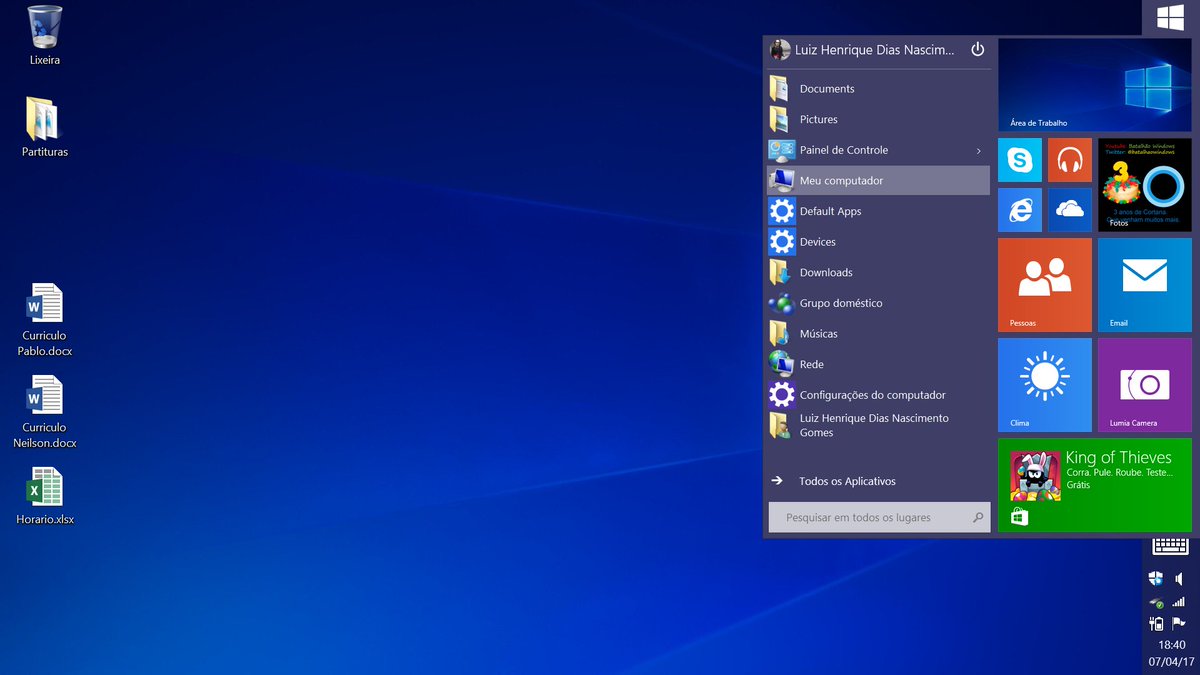Open Default Apps settings
This screenshot has width=1200, height=675.
[x=879, y=211]
